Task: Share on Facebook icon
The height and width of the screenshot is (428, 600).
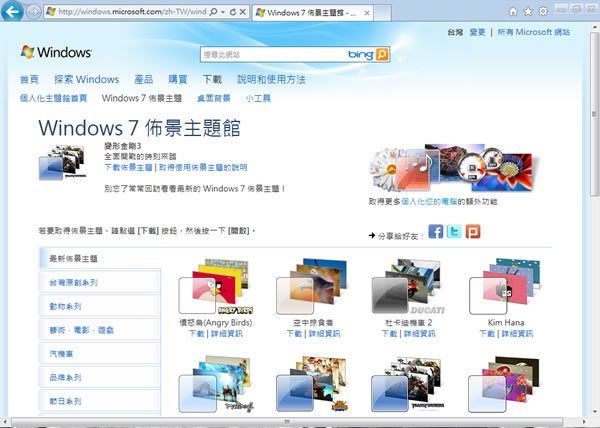Action: 436,231
